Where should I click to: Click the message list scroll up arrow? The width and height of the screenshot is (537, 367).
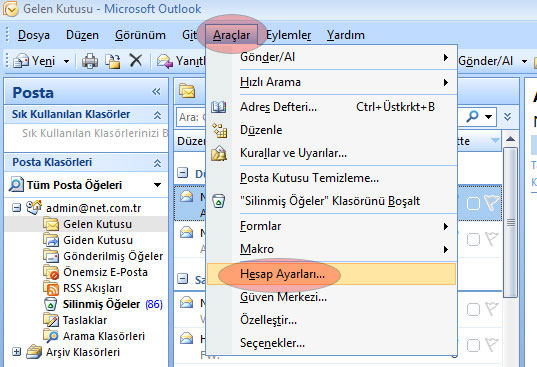[510, 139]
